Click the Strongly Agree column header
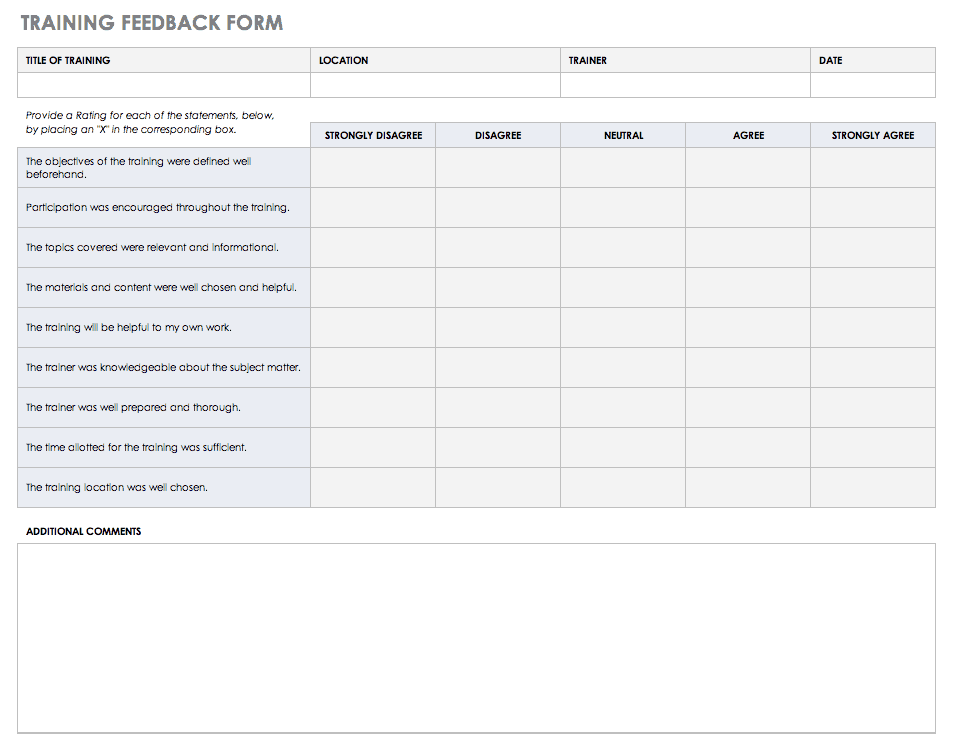Screen dimensions: 953x755 tap(872, 135)
